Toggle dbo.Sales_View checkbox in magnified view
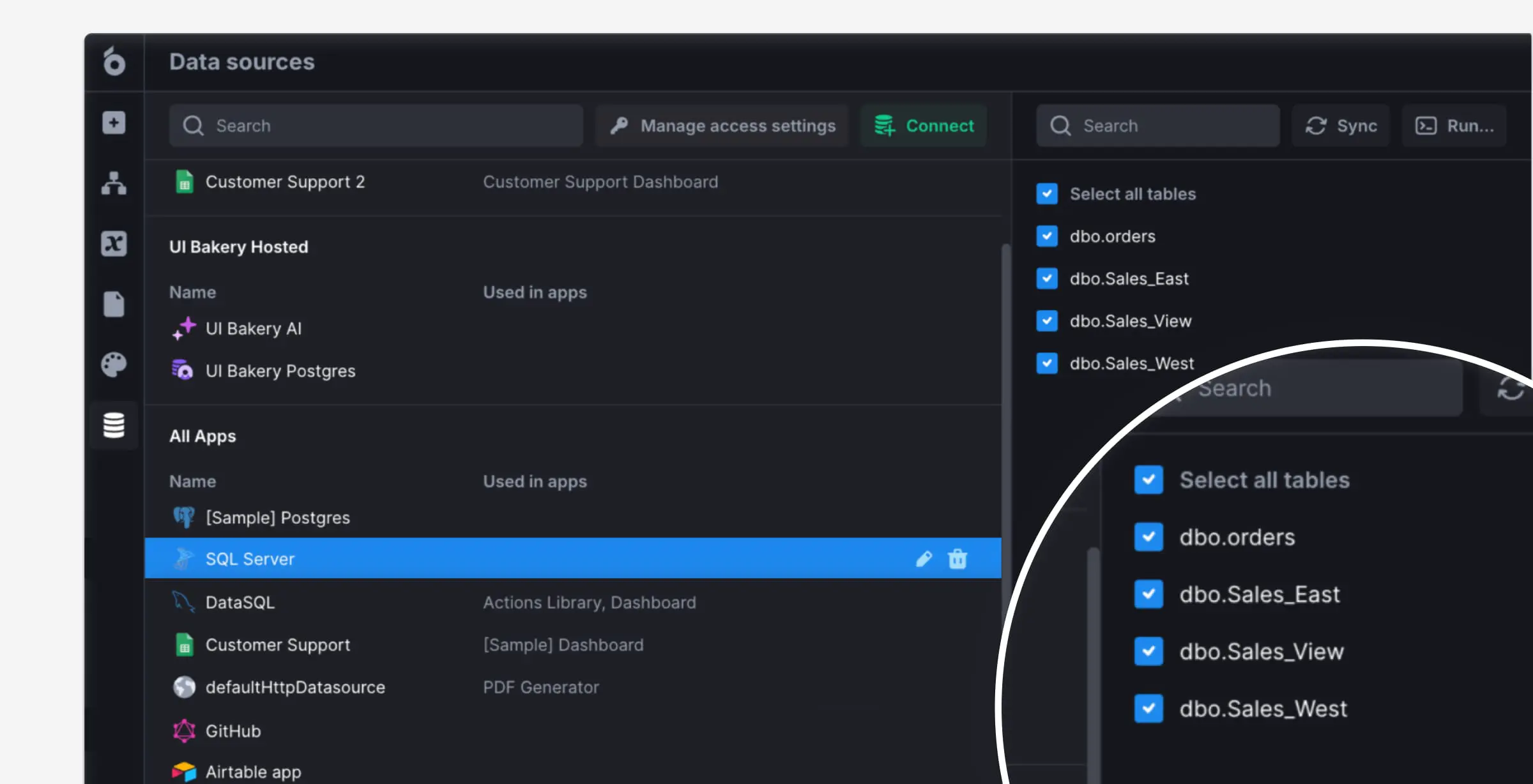 (x=1148, y=651)
